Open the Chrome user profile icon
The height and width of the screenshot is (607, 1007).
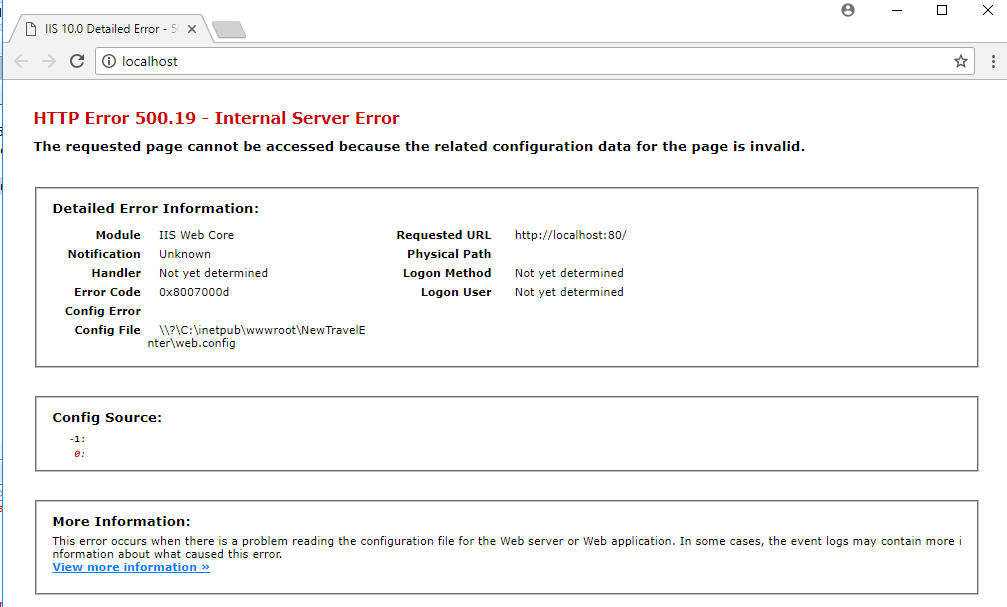pyautogui.click(x=848, y=10)
